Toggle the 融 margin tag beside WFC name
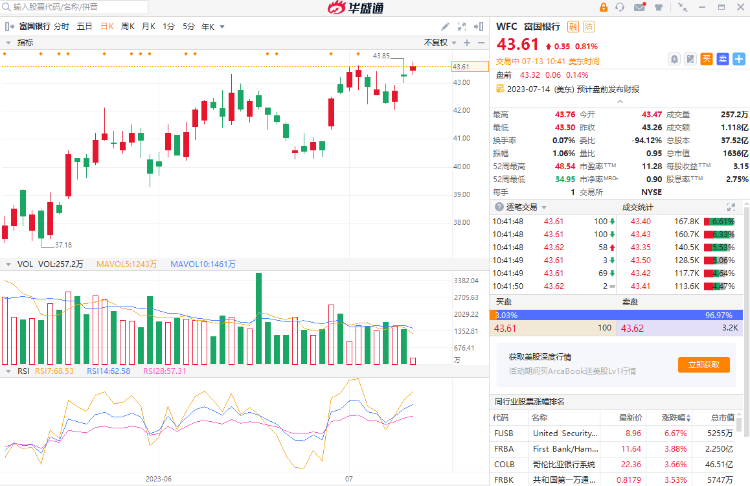 click(572, 26)
